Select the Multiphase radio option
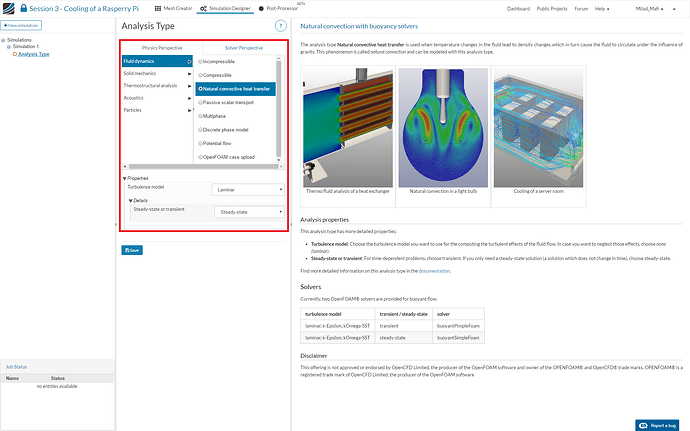This screenshot has height=431, width=690. point(200,116)
